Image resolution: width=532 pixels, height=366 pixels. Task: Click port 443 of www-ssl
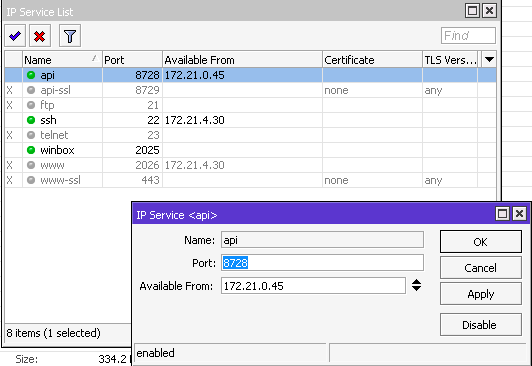point(150,180)
